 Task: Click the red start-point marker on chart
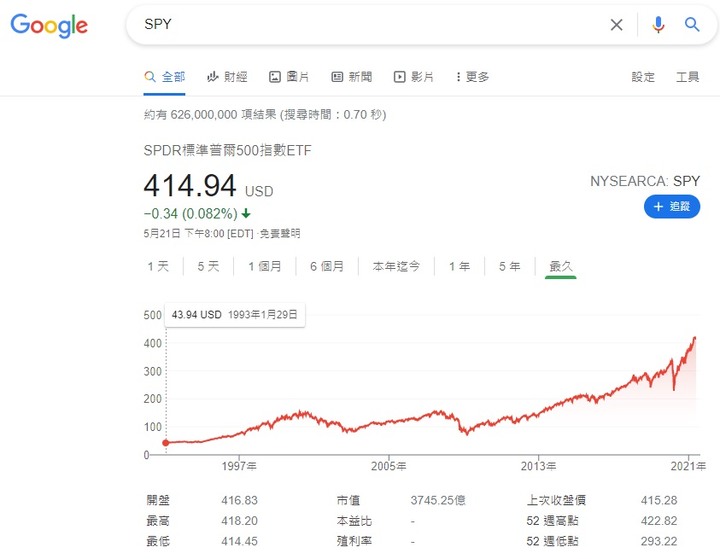[166, 443]
